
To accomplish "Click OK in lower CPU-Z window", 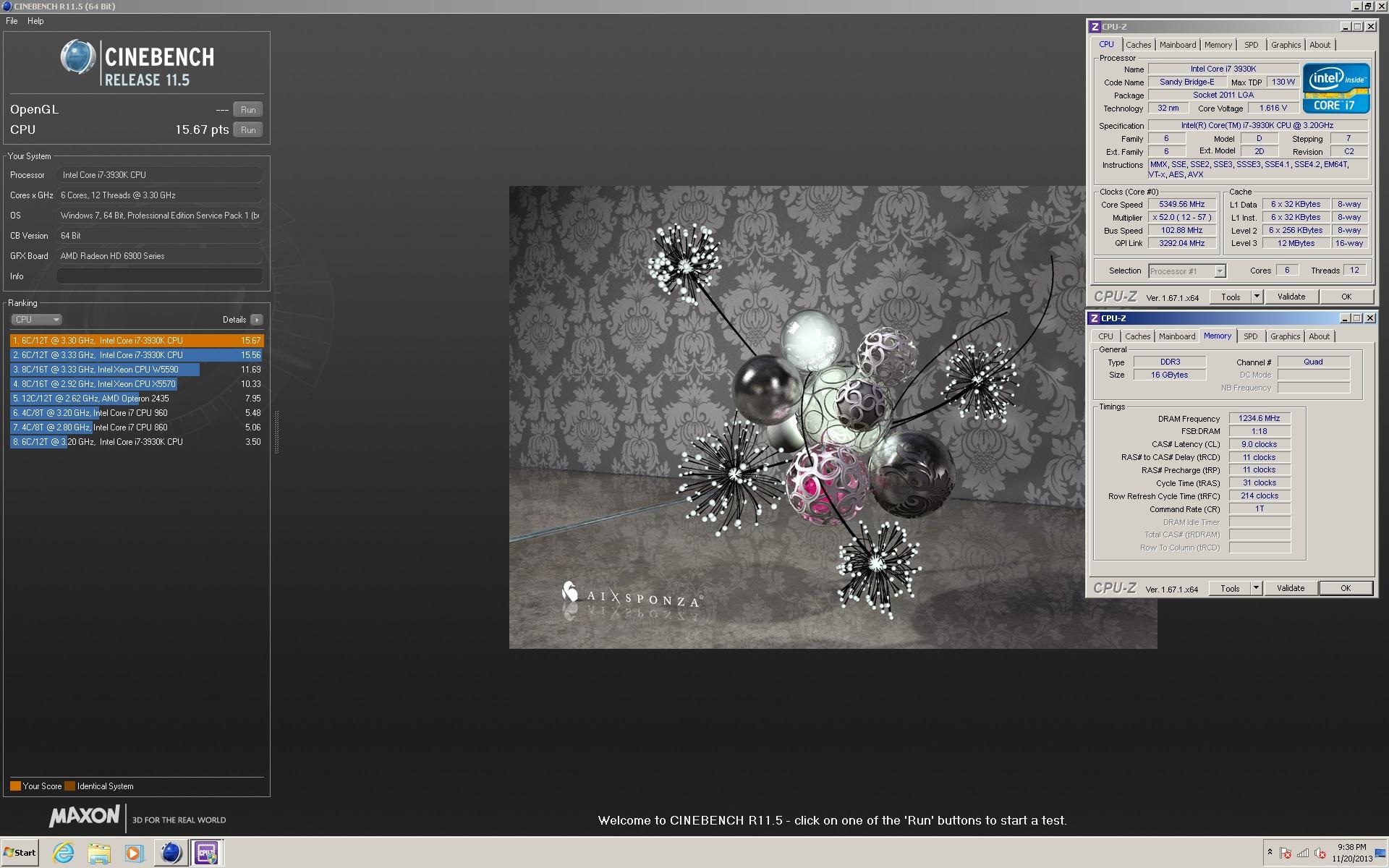I will 1346,589.
